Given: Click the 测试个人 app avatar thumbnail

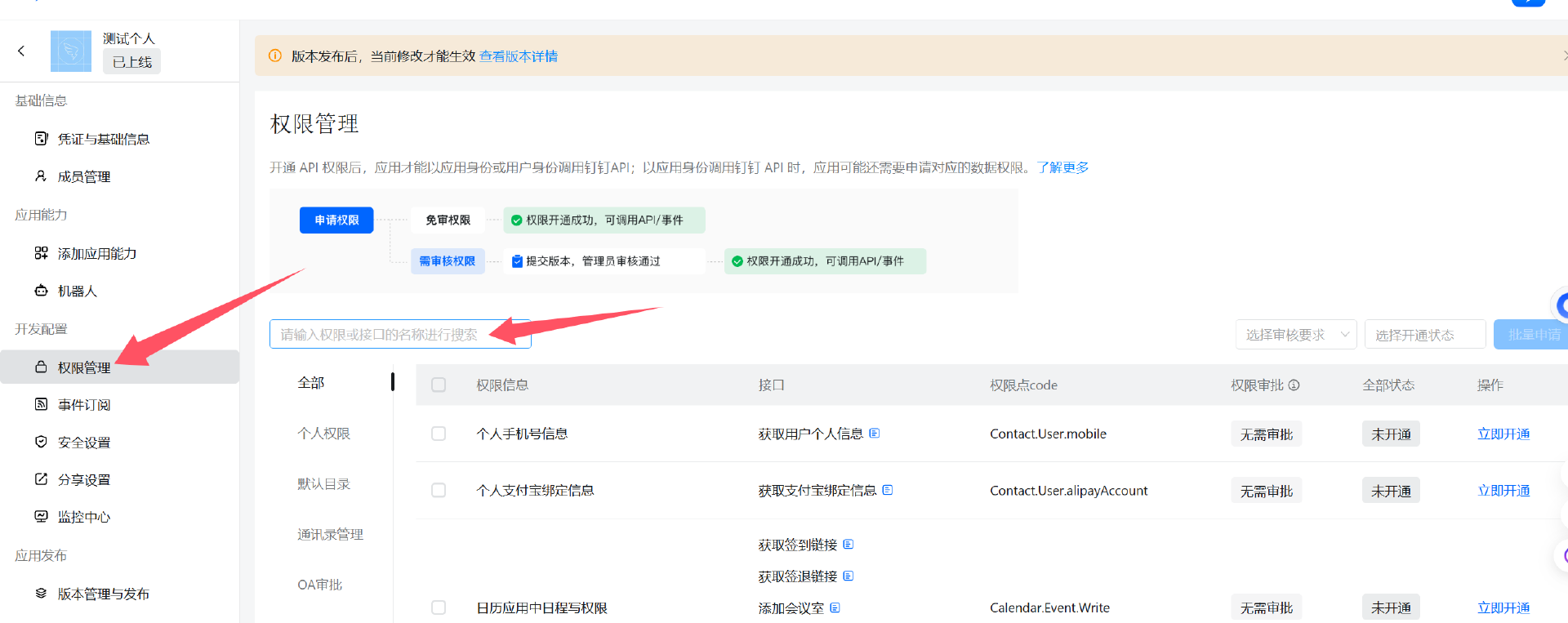Looking at the screenshot, I should (x=71, y=51).
